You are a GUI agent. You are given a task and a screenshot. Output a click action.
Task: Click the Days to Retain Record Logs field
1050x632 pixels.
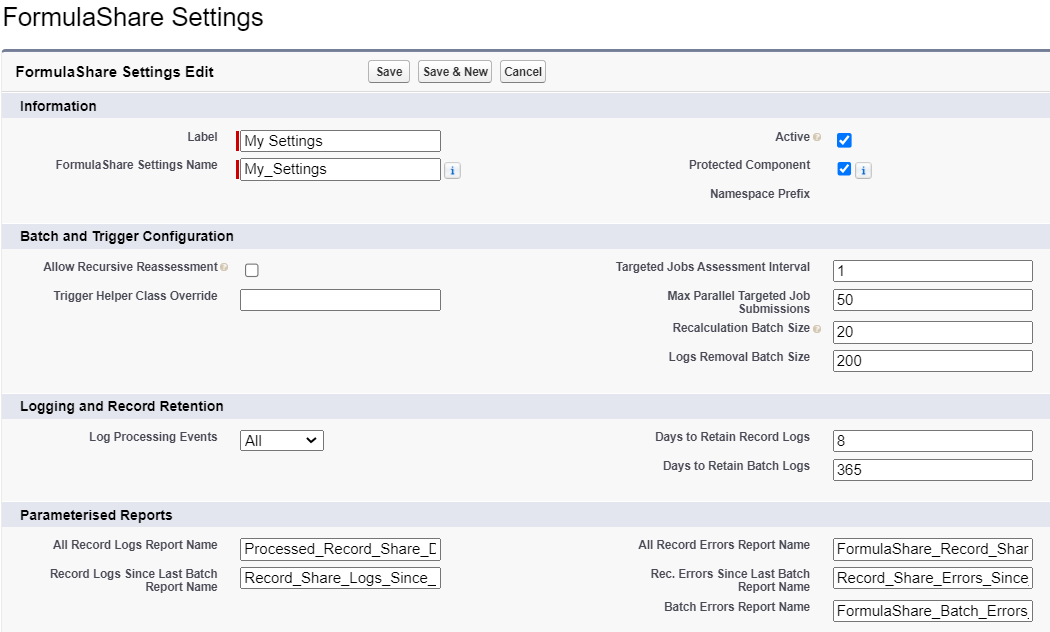(932, 440)
